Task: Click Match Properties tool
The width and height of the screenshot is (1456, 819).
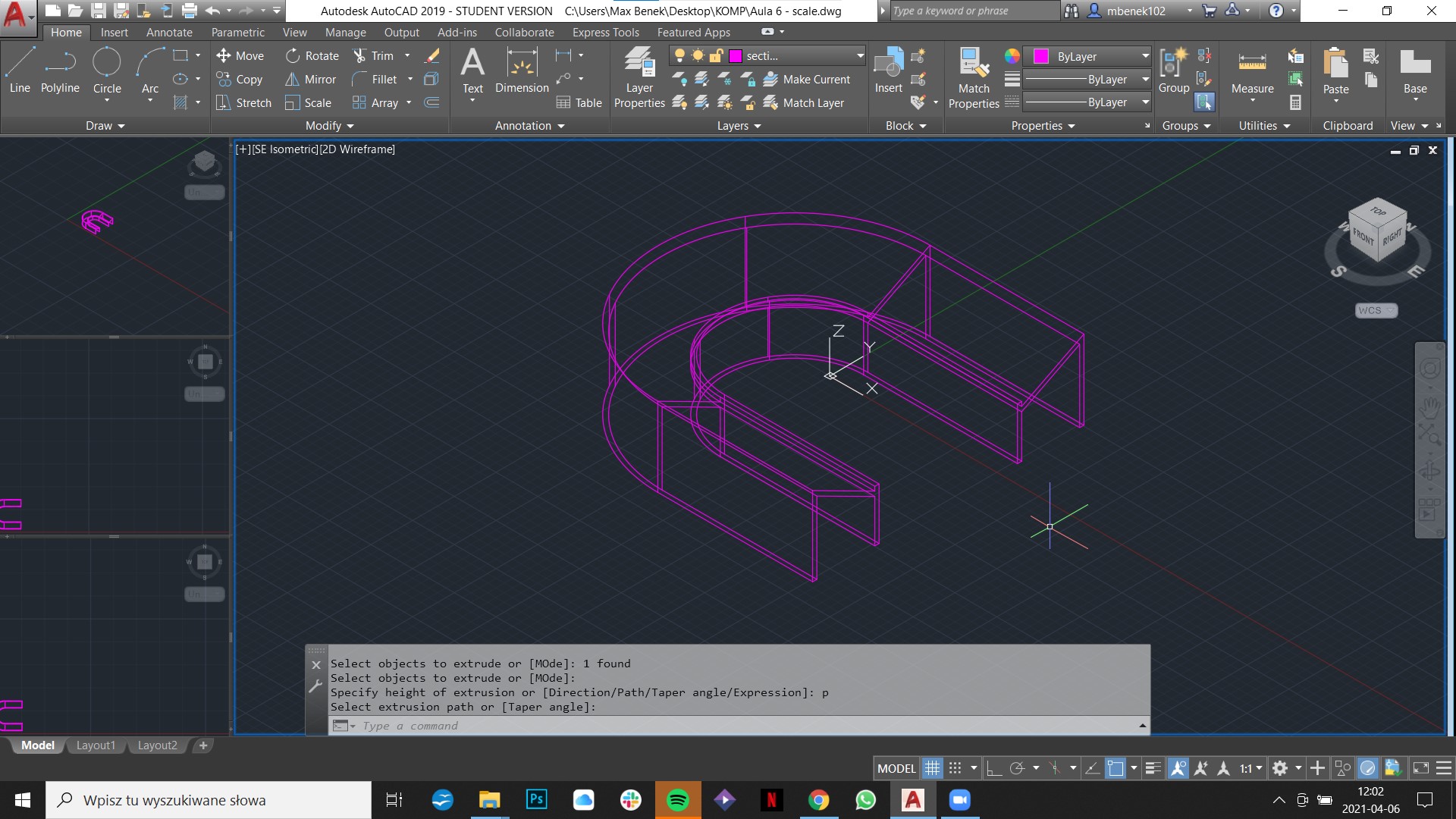Action: click(x=974, y=77)
